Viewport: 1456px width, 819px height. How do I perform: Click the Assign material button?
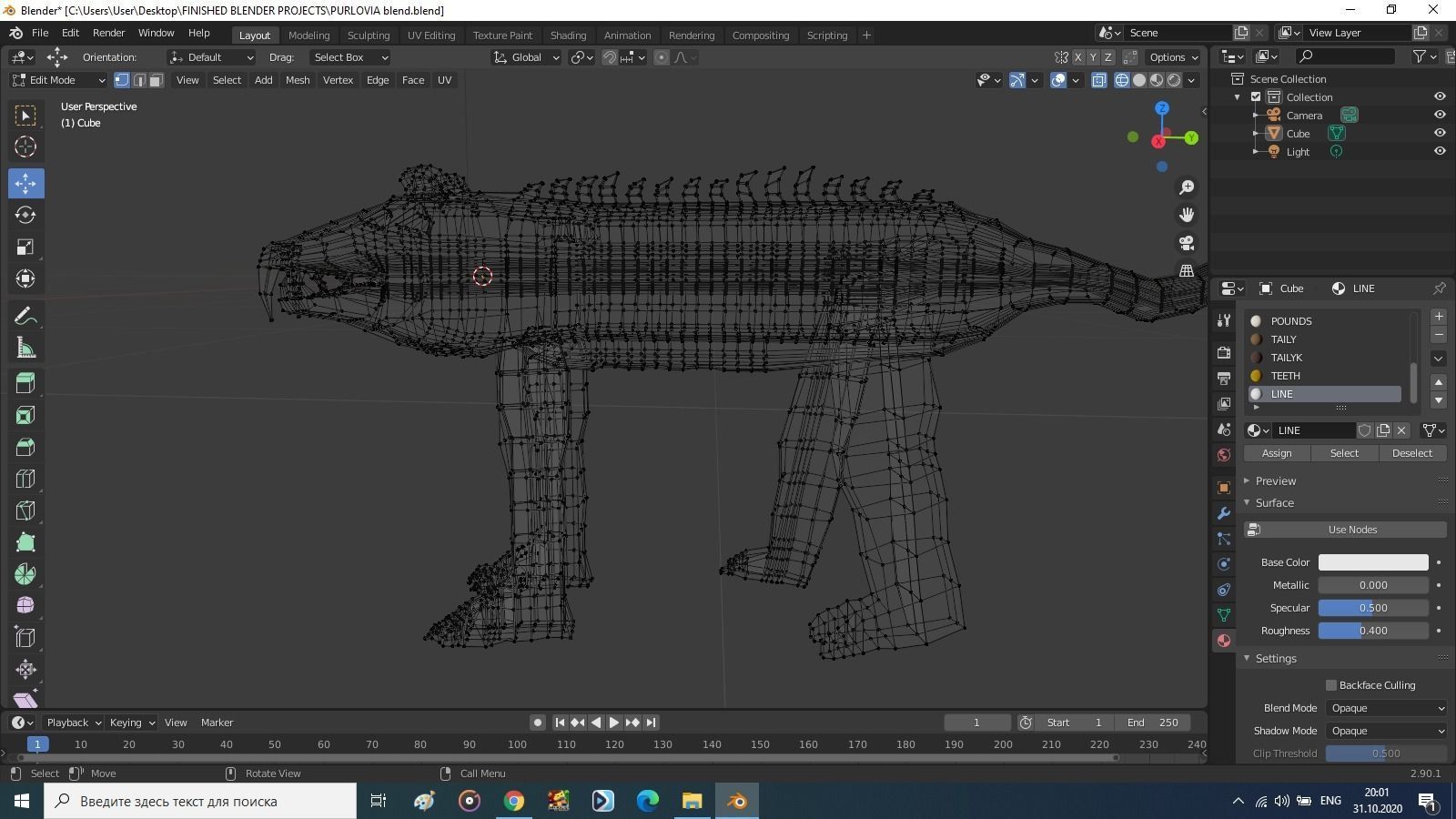point(1277,453)
